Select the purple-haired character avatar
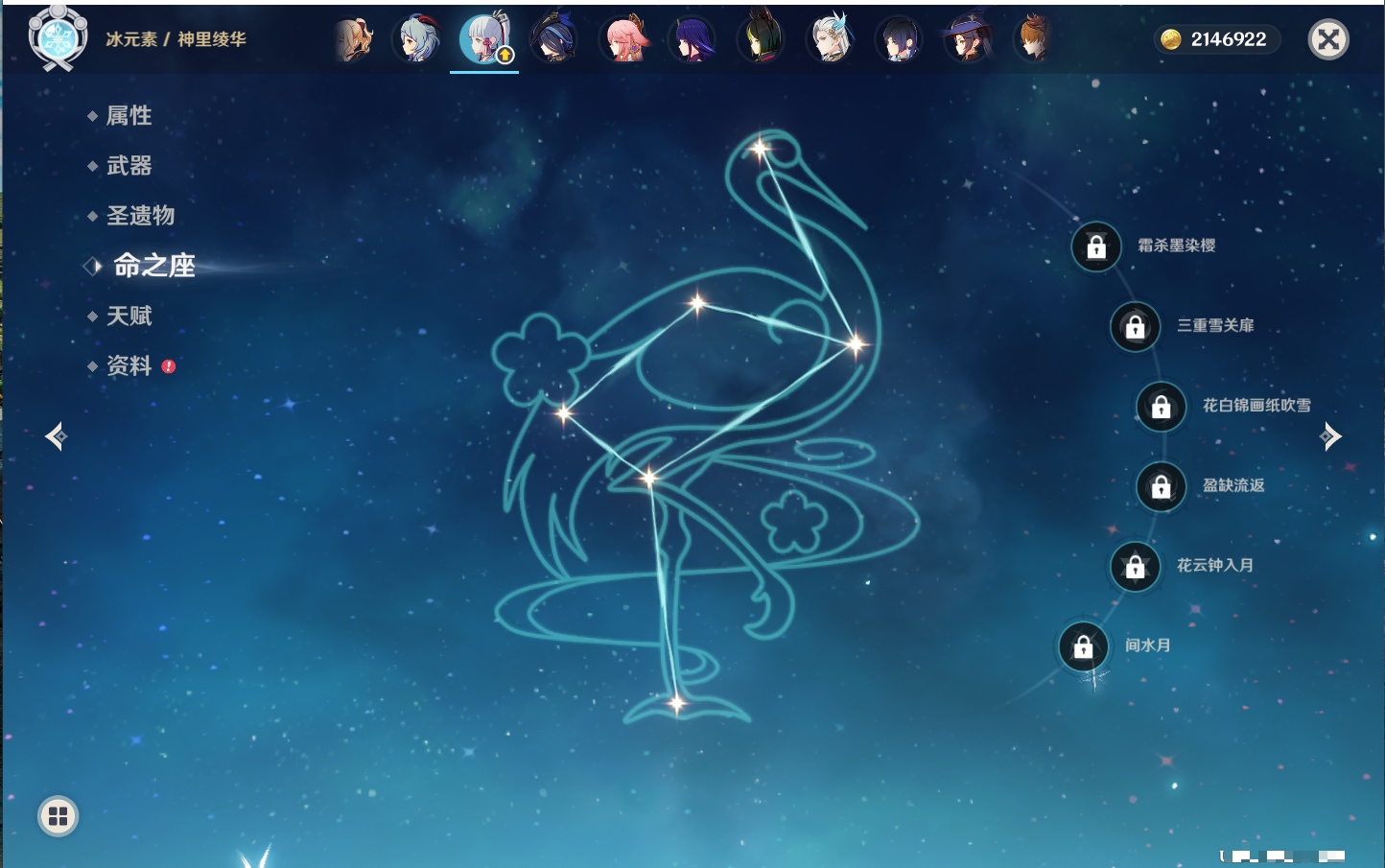Viewport: 1385px width, 868px height. (x=692, y=40)
